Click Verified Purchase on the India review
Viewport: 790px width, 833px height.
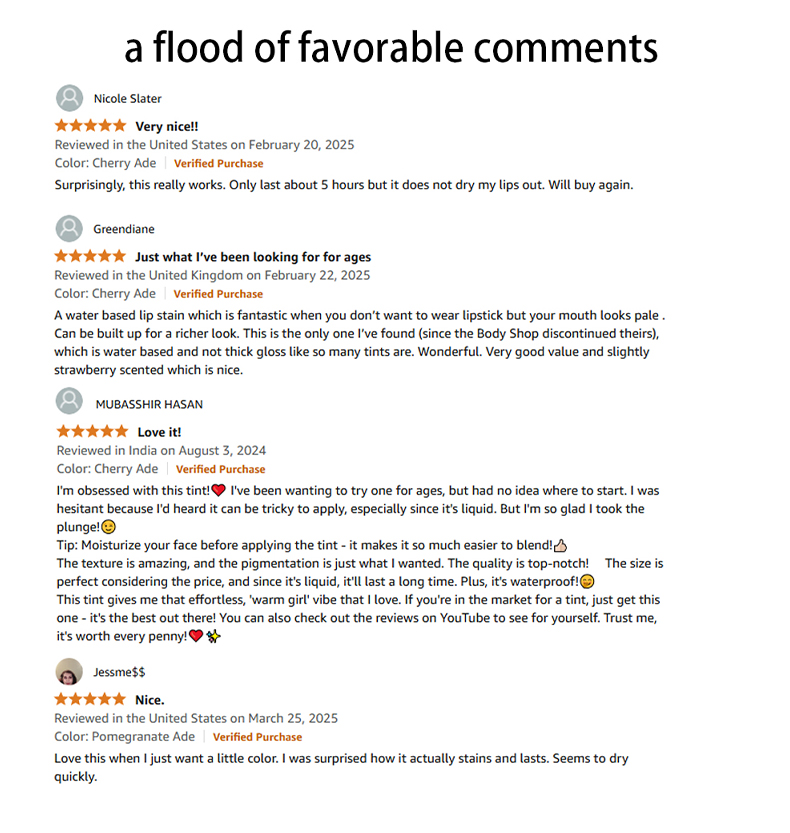pos(220,469)
